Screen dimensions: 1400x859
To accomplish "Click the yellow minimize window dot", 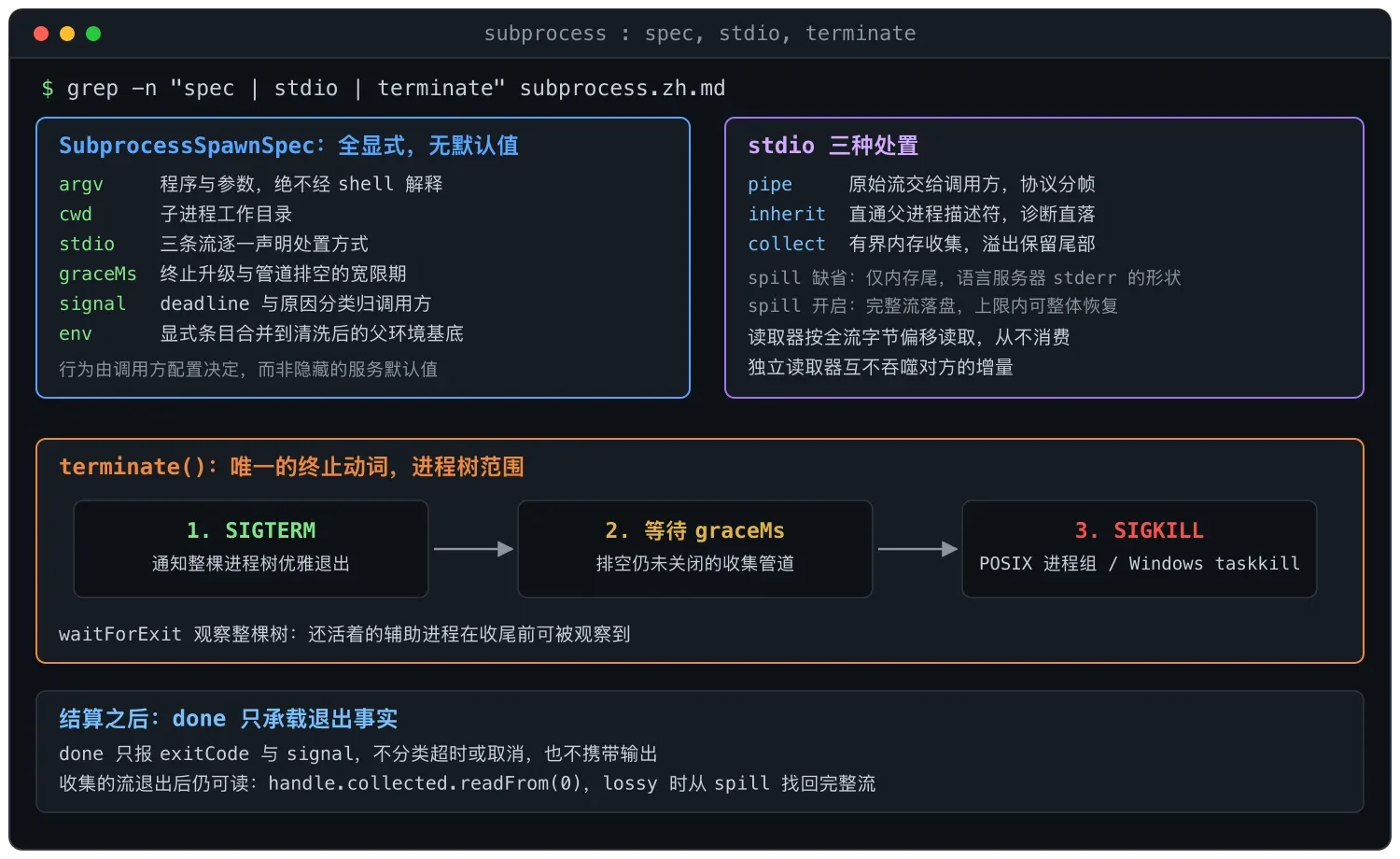I will [67, 34].
